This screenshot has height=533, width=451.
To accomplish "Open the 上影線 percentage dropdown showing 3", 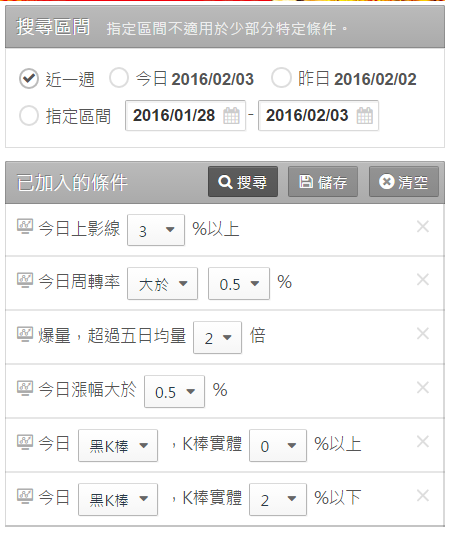I will (156, 230).
